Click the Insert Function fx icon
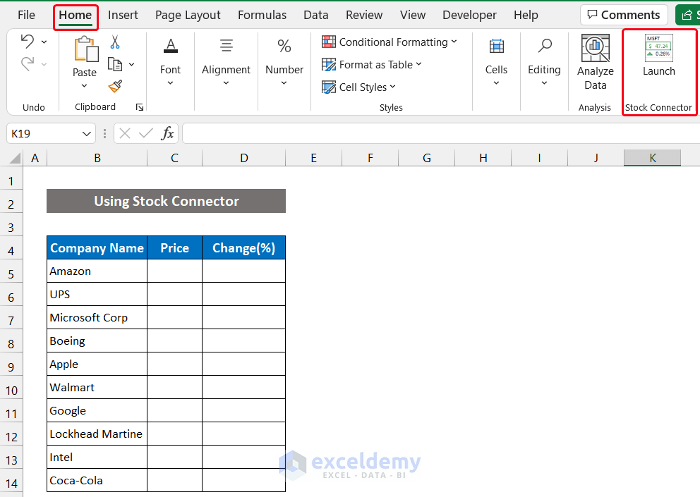The image size is (700, 497). (167, 133)
